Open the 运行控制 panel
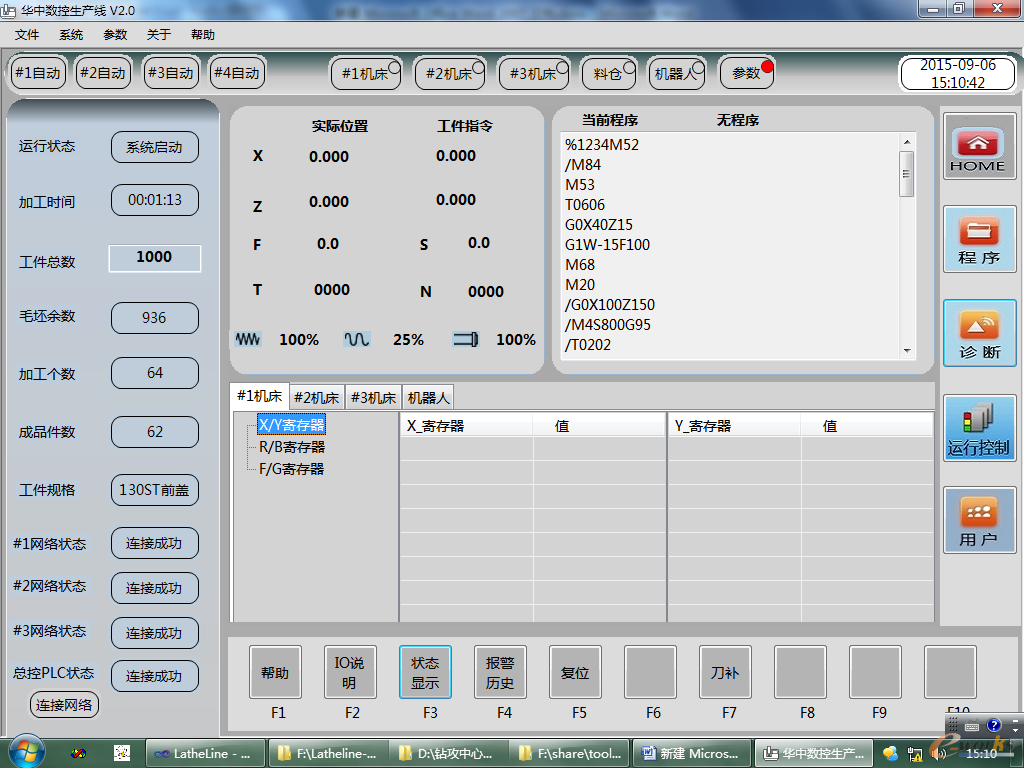 pyautogui.click(x=979, y=428)
